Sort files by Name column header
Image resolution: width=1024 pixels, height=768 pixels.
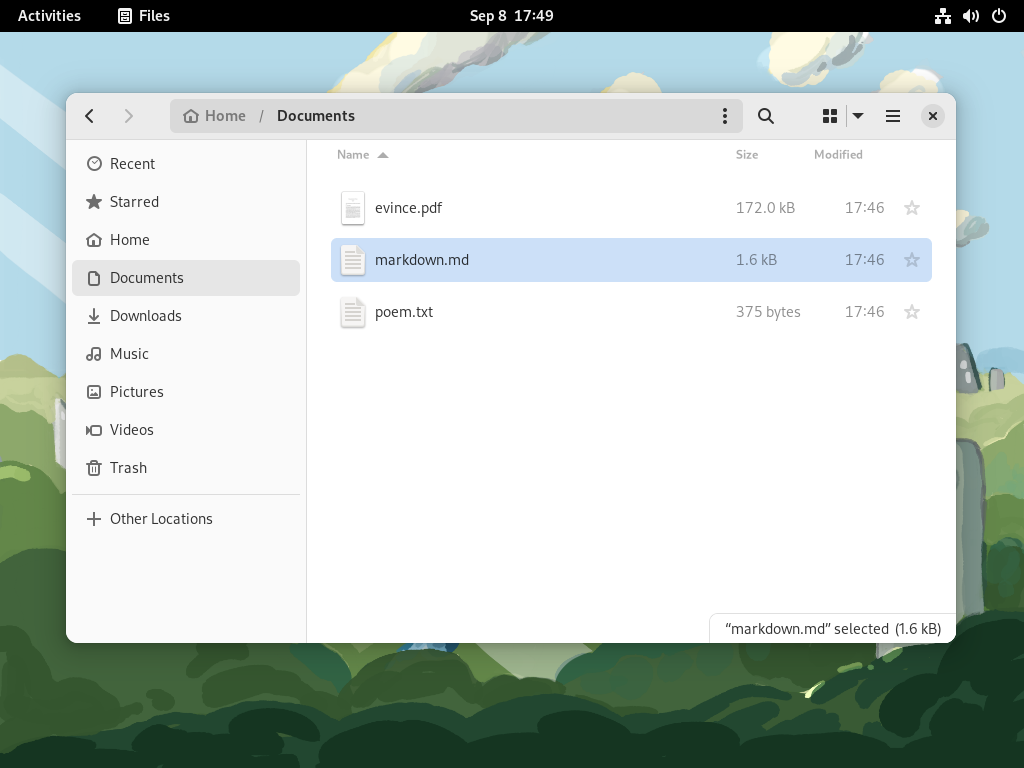tap(362, 155)
